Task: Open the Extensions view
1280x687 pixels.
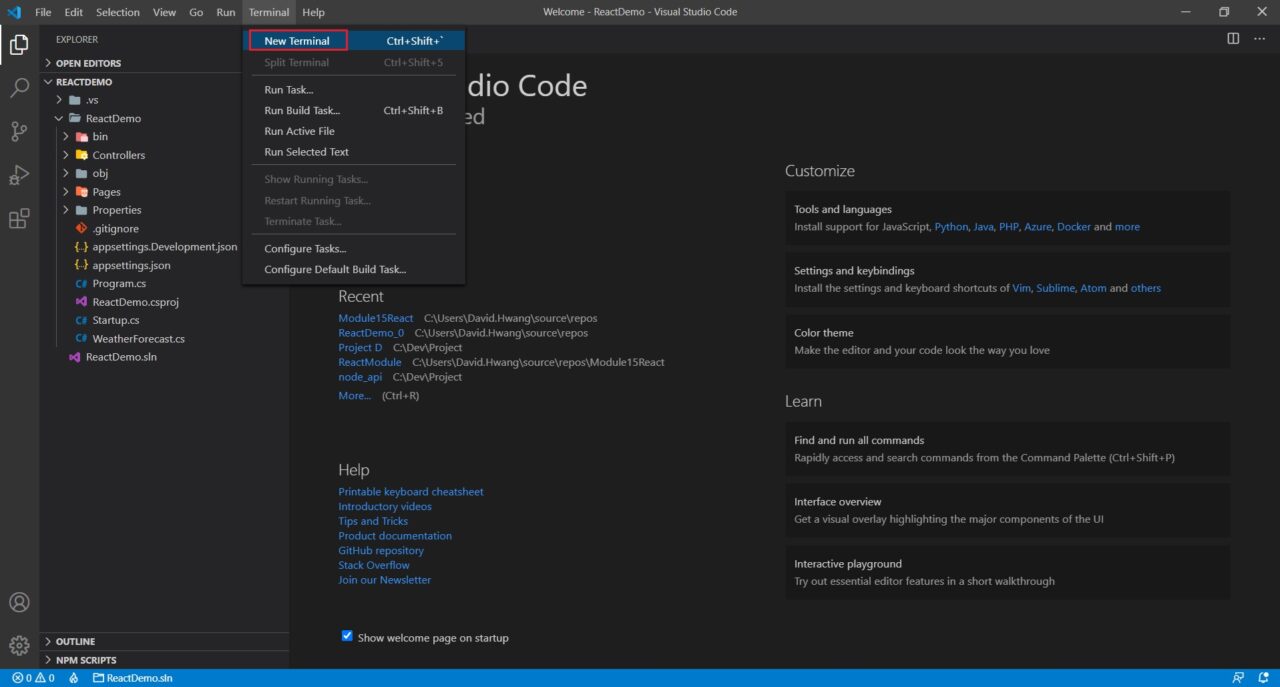Action: [20, 218]
